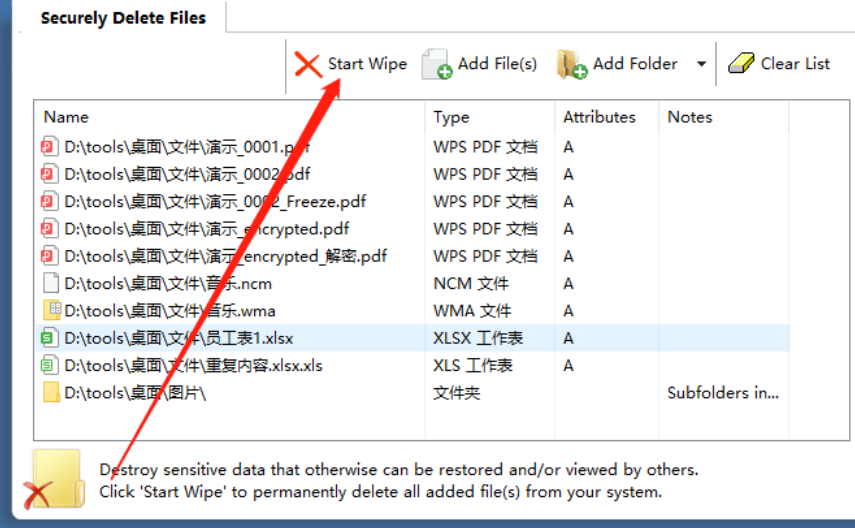Click the blank file icon of 音乐.ncm
Viewport: 855px width, 528px height.
51,283
